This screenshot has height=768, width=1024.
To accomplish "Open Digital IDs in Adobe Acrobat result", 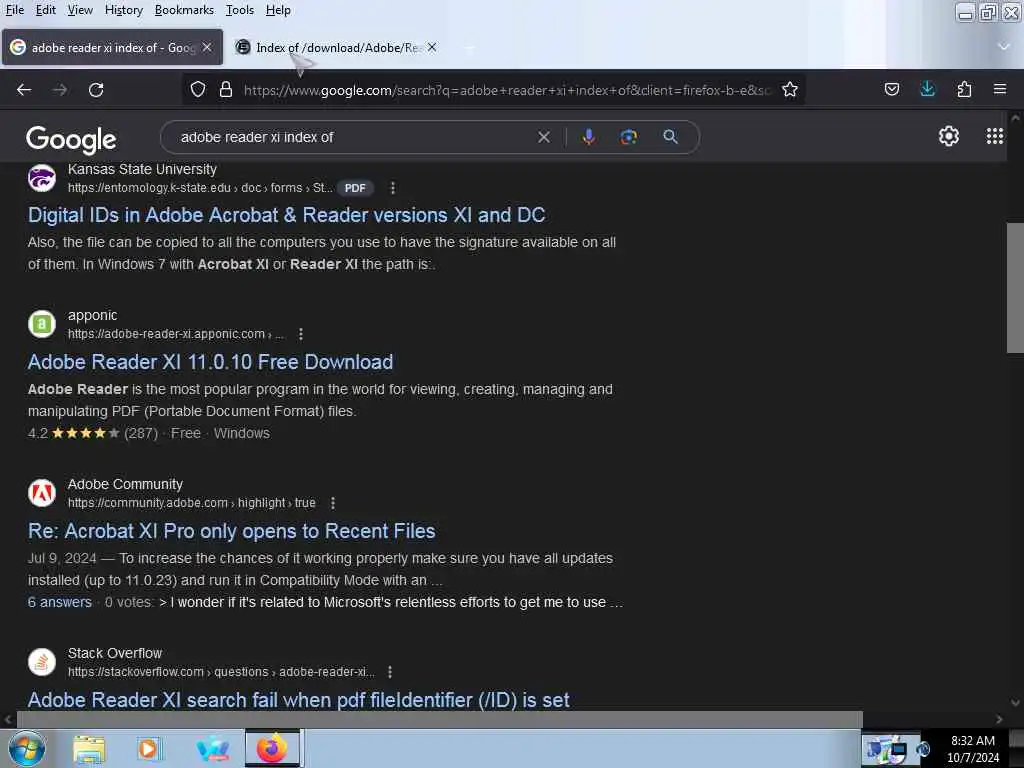I will [286, 215].
